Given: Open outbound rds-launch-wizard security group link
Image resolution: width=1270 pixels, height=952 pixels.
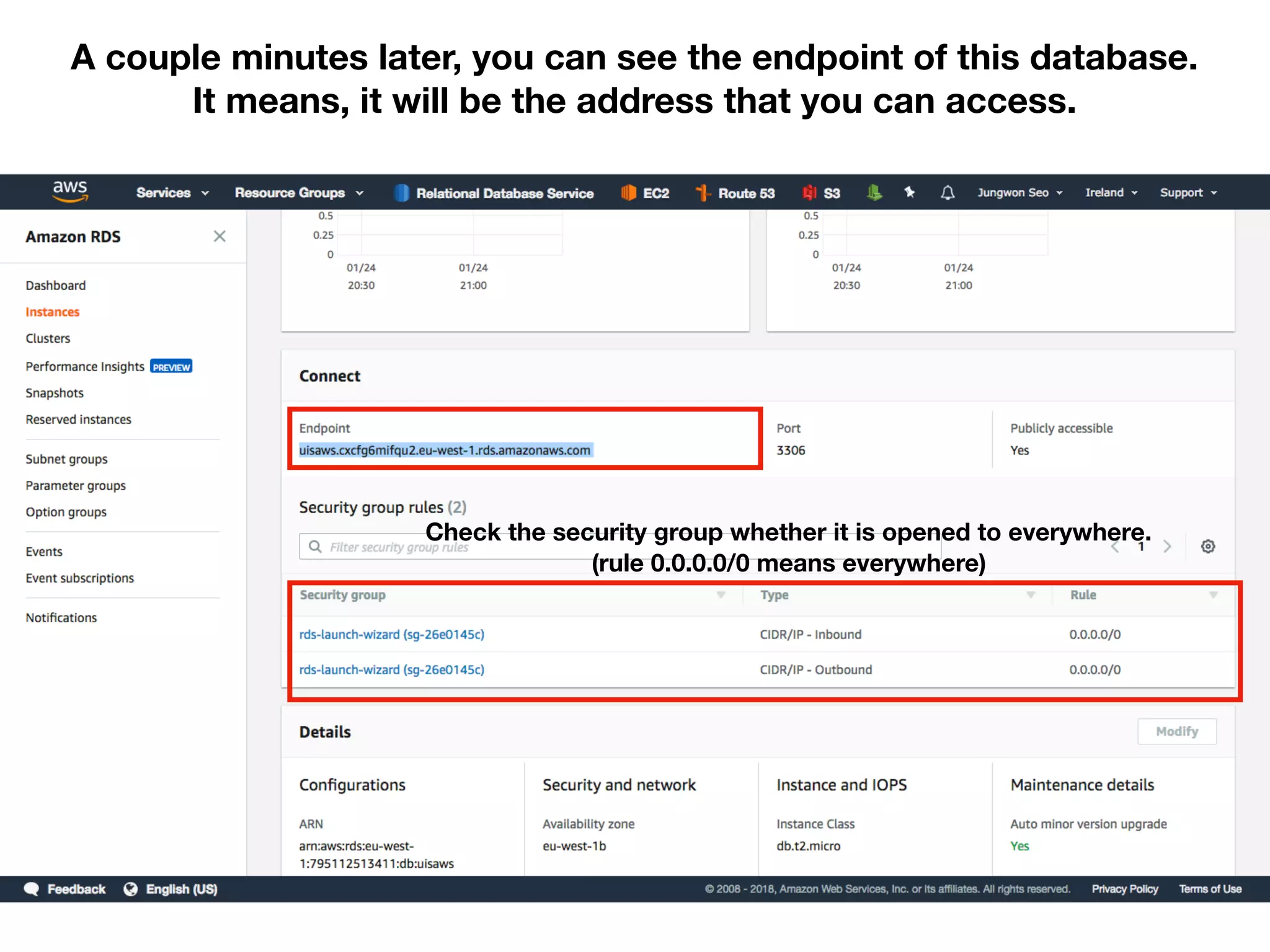Looking at the screenshot, I should click(392, 670).
